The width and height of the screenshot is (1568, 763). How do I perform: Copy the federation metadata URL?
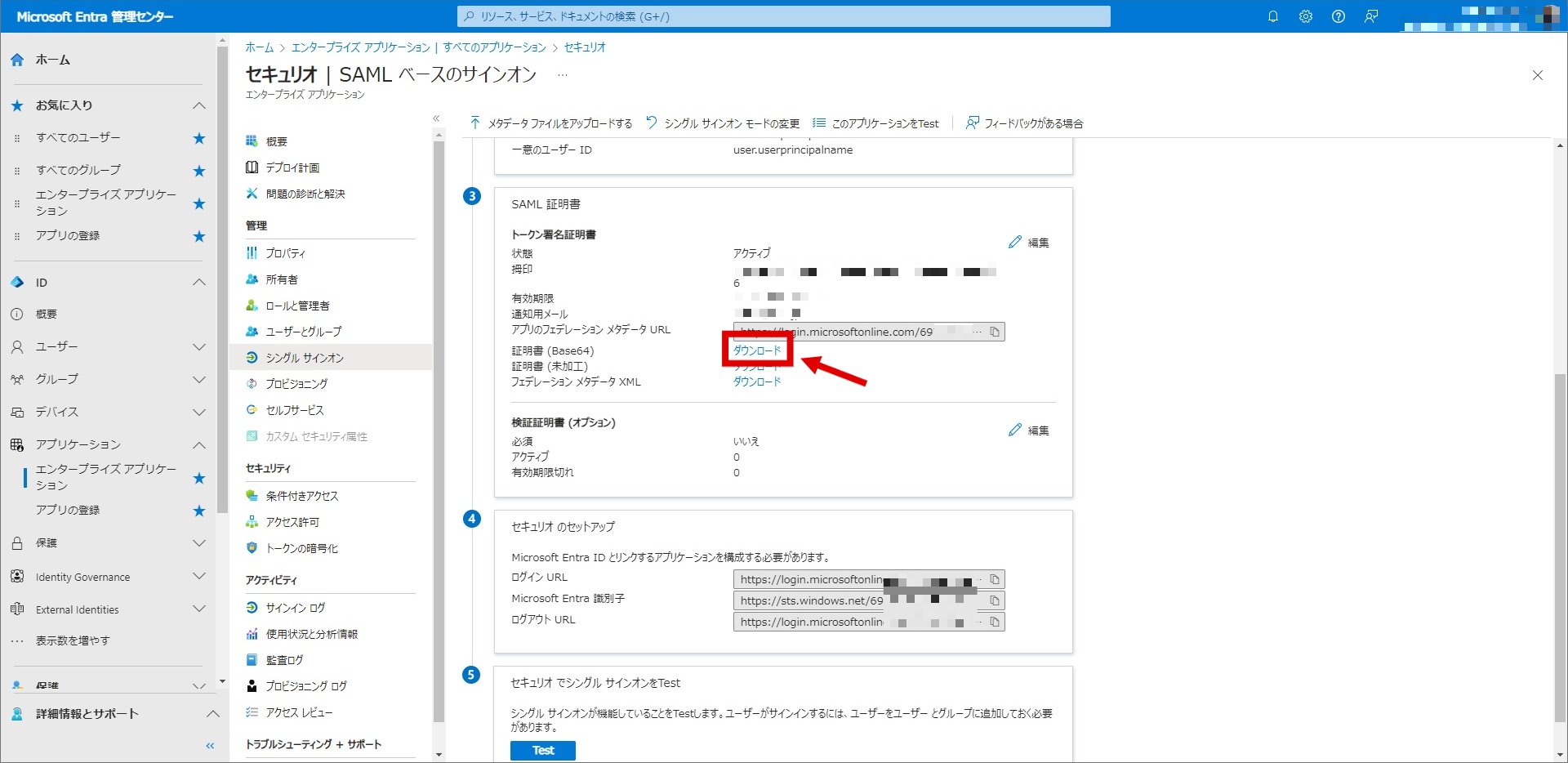(x=995, y=332)
